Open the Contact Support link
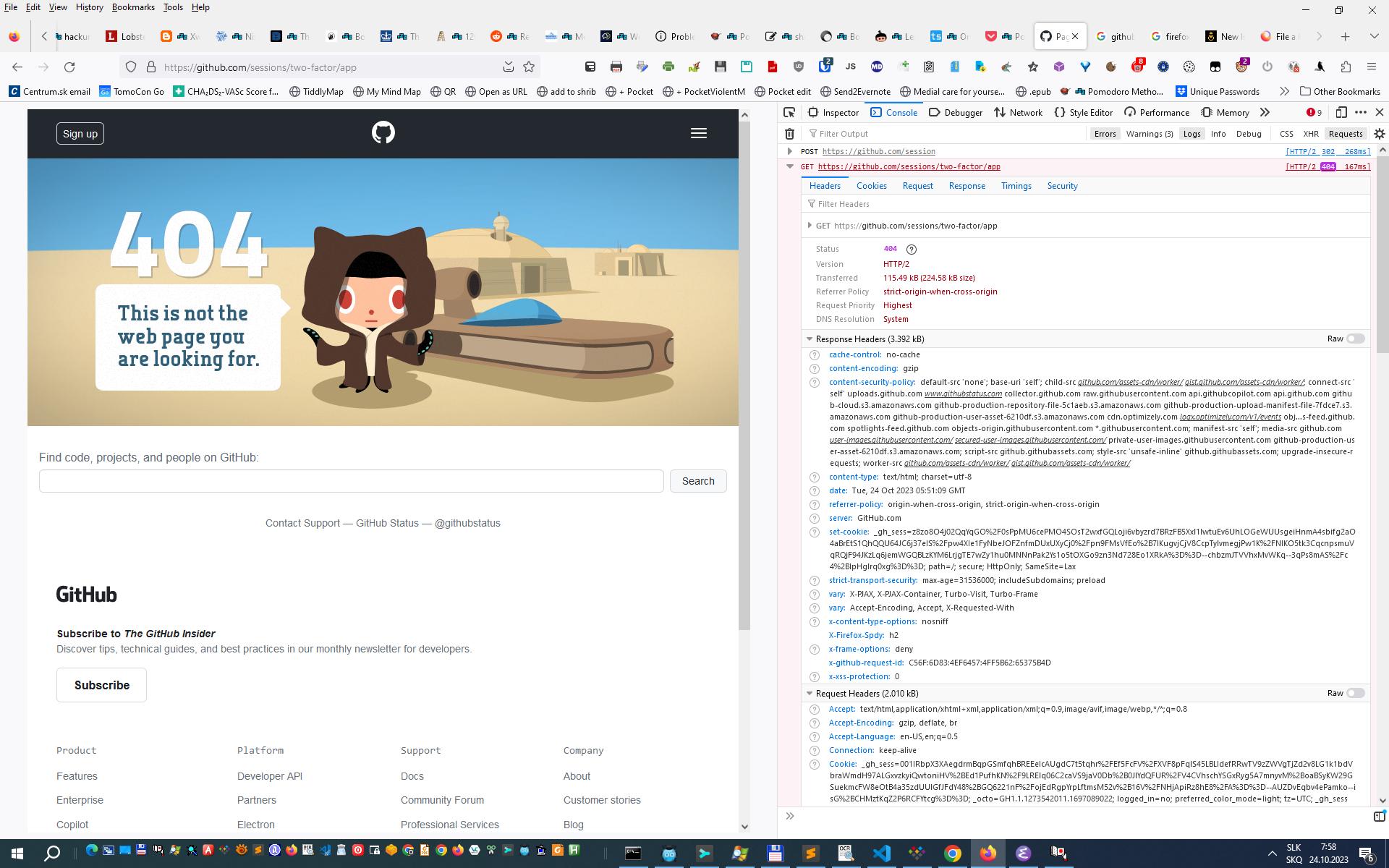This screenshot has width=1389, height=868. coord(302,523)
